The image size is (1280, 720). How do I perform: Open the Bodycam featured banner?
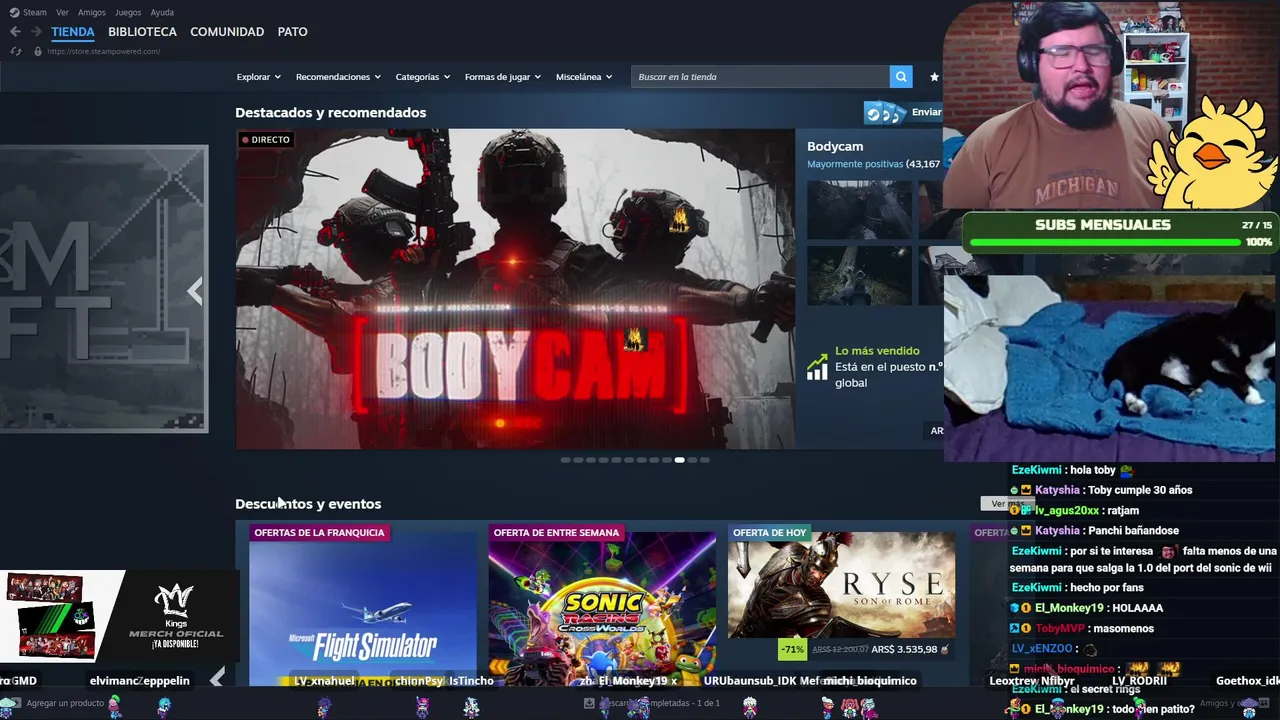515,289
